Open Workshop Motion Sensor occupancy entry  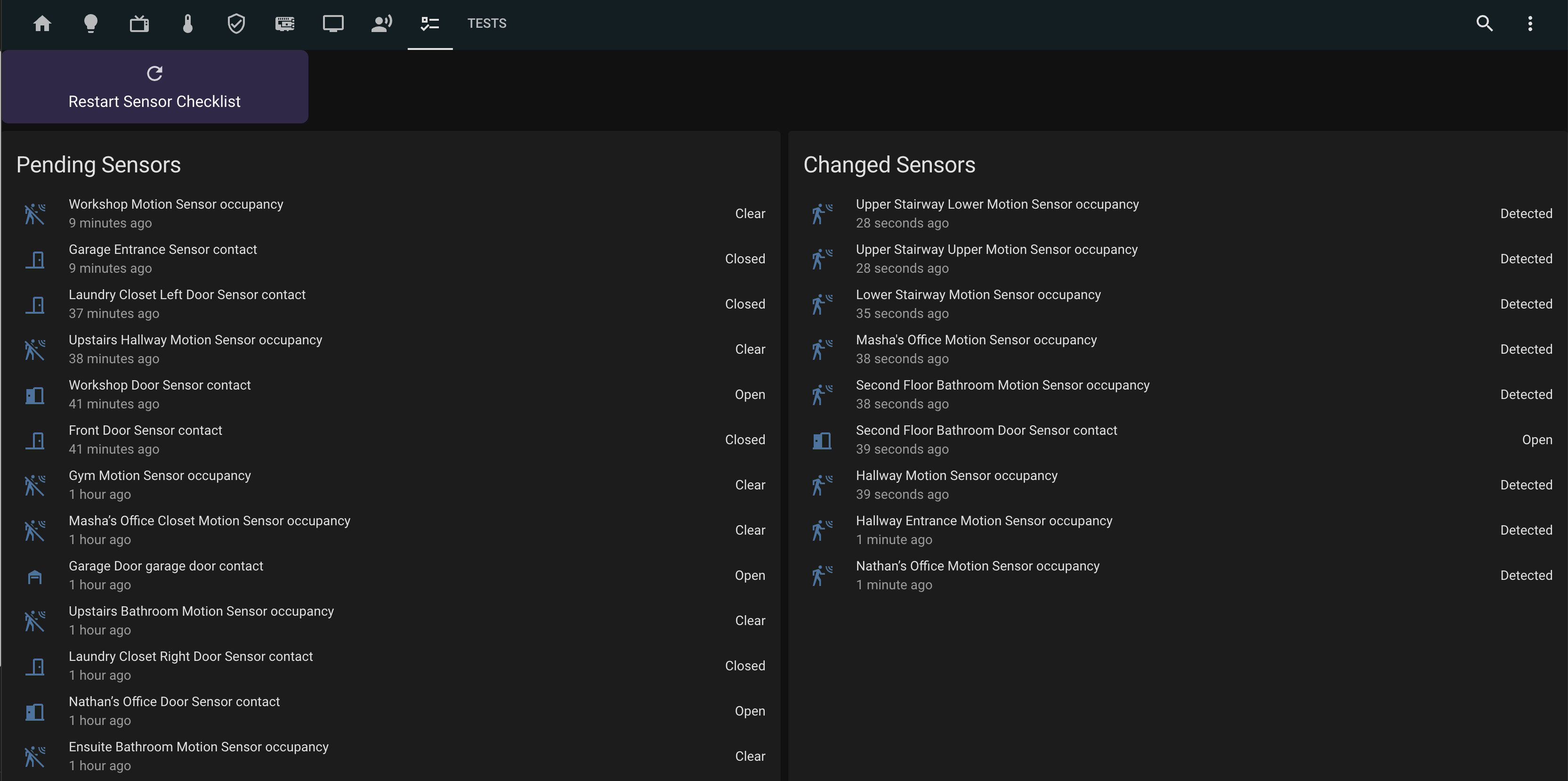click(176, 204)
